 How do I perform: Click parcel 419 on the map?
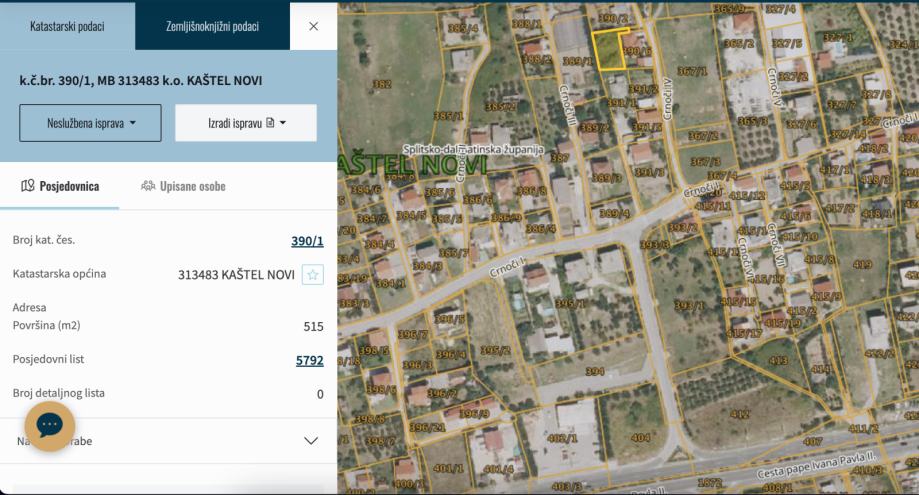point(862,265)
